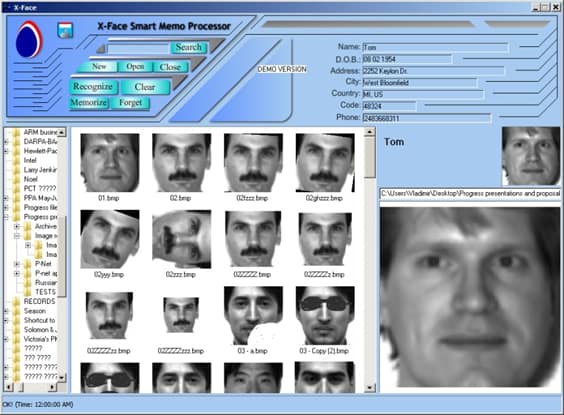The height and width of the screenshot is (415, 564).
Task: Select the 02.bmp face thumbnail
Action: pyautogui.click(x=182, y=163)
